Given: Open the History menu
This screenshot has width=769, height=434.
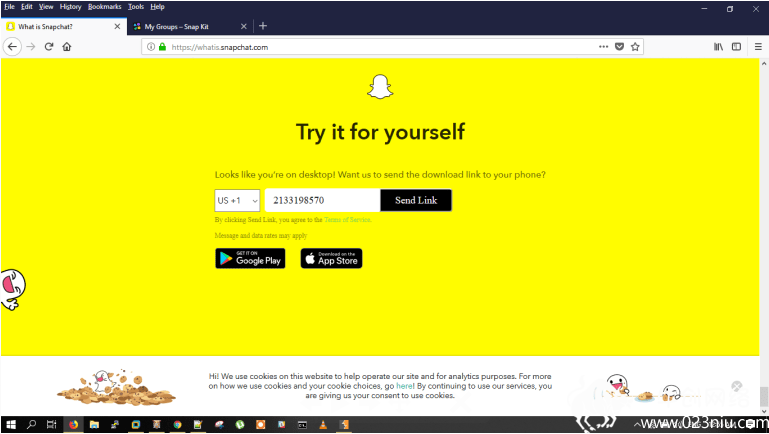Looking at the screenshot, I should coord(70,7).
